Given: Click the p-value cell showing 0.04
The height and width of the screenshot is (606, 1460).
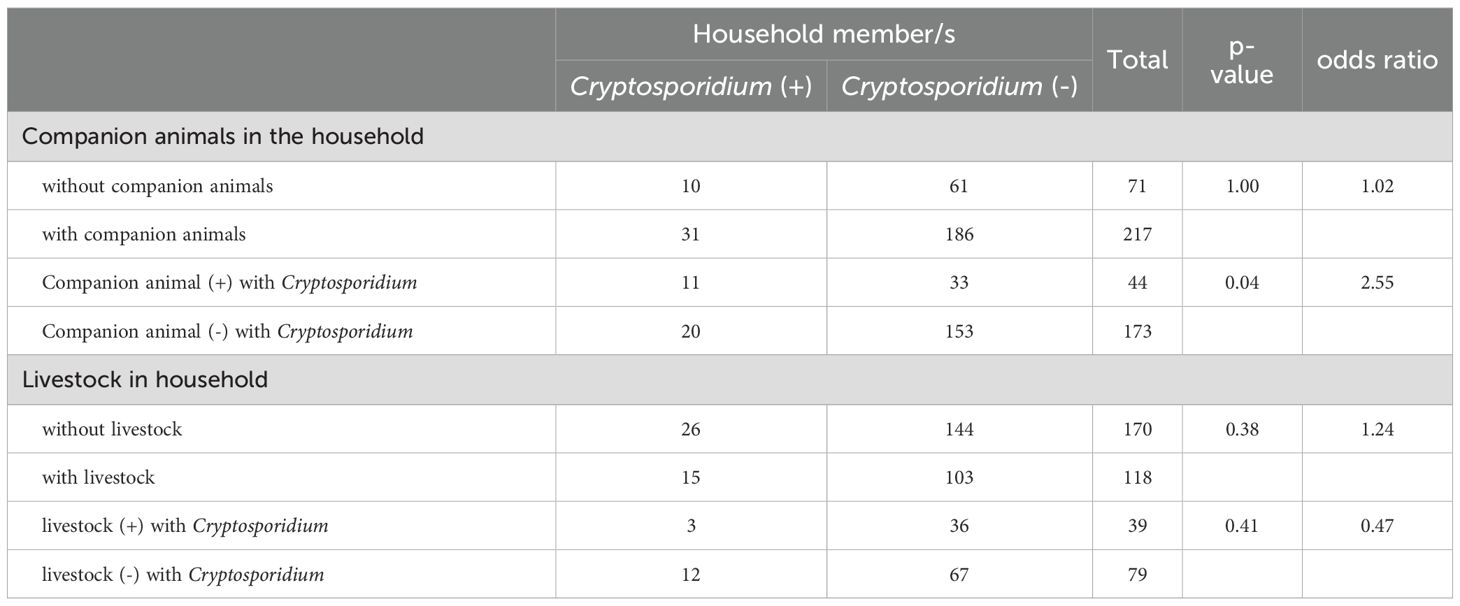Looking at the screenshot, I should point(1242,283).
